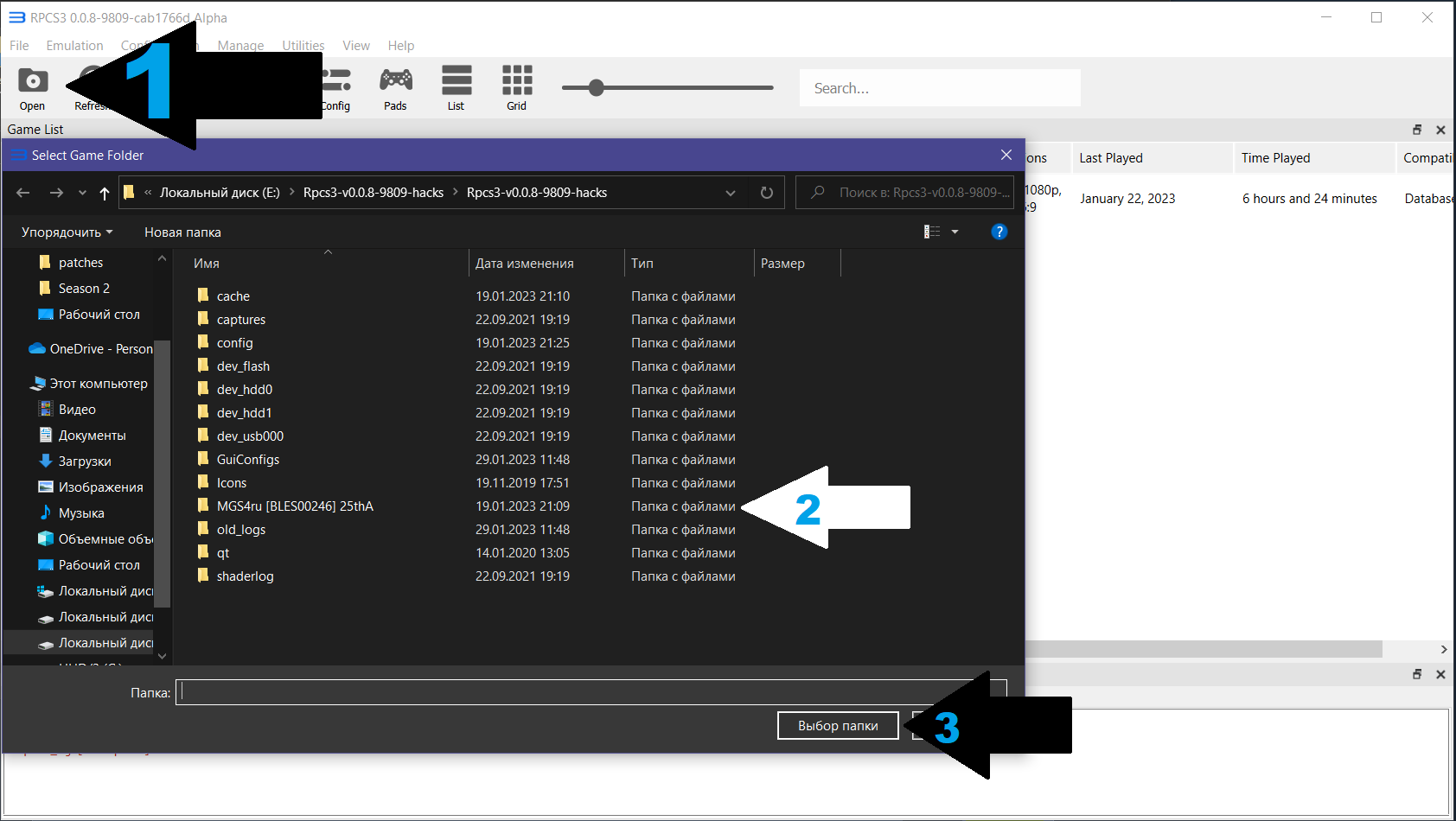
Task: Select the GuiConfigs folder icon
Action: (203, 459)
